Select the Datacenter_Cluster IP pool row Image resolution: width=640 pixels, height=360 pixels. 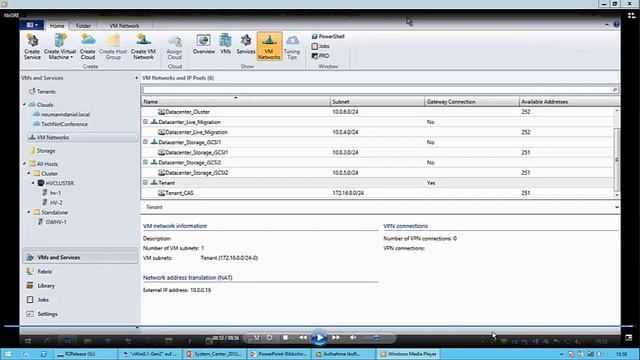377,112
